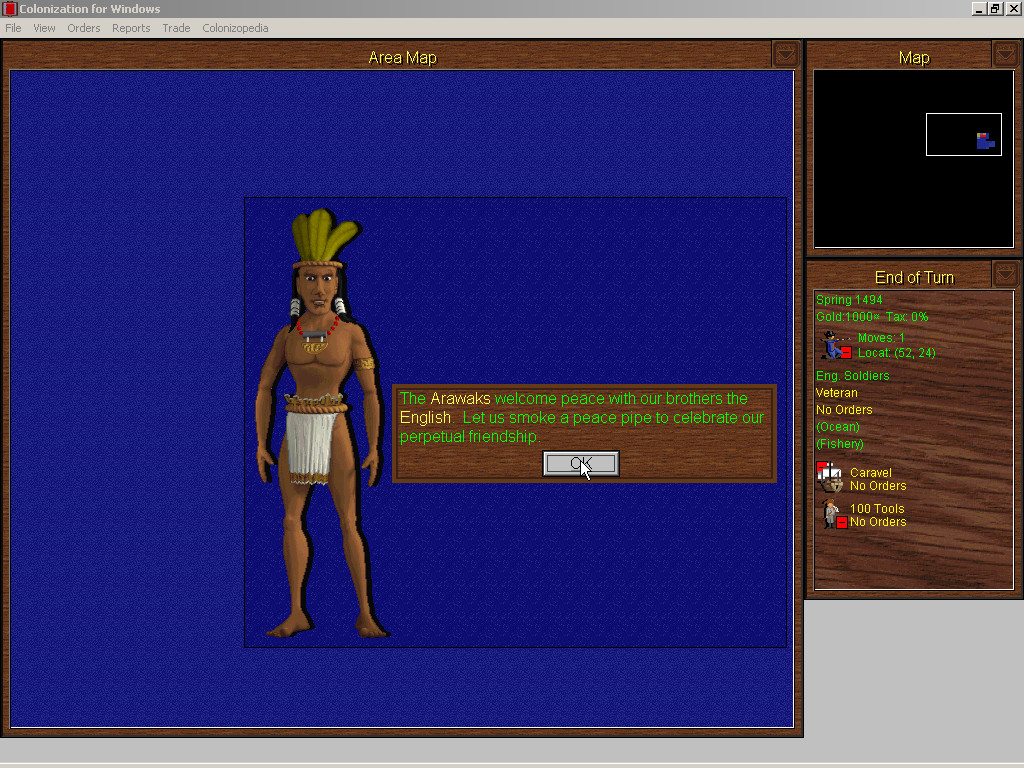Restore down the Colonization window
This screenshot has width=1024, height=768.
[x=994, y=8]
